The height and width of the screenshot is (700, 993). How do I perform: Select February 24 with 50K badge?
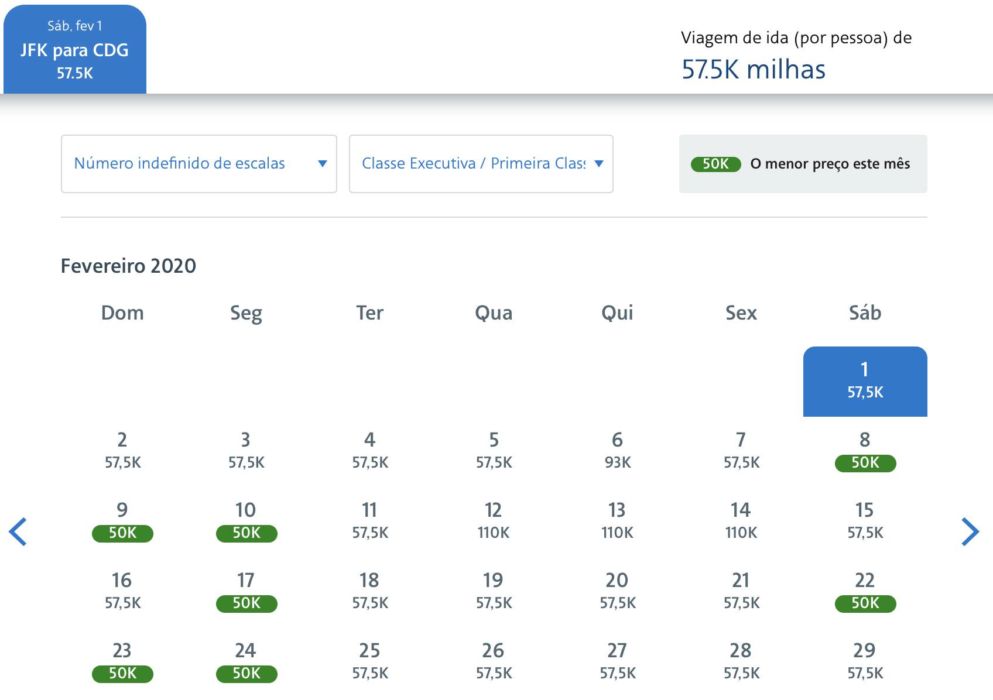pos(246,662)
